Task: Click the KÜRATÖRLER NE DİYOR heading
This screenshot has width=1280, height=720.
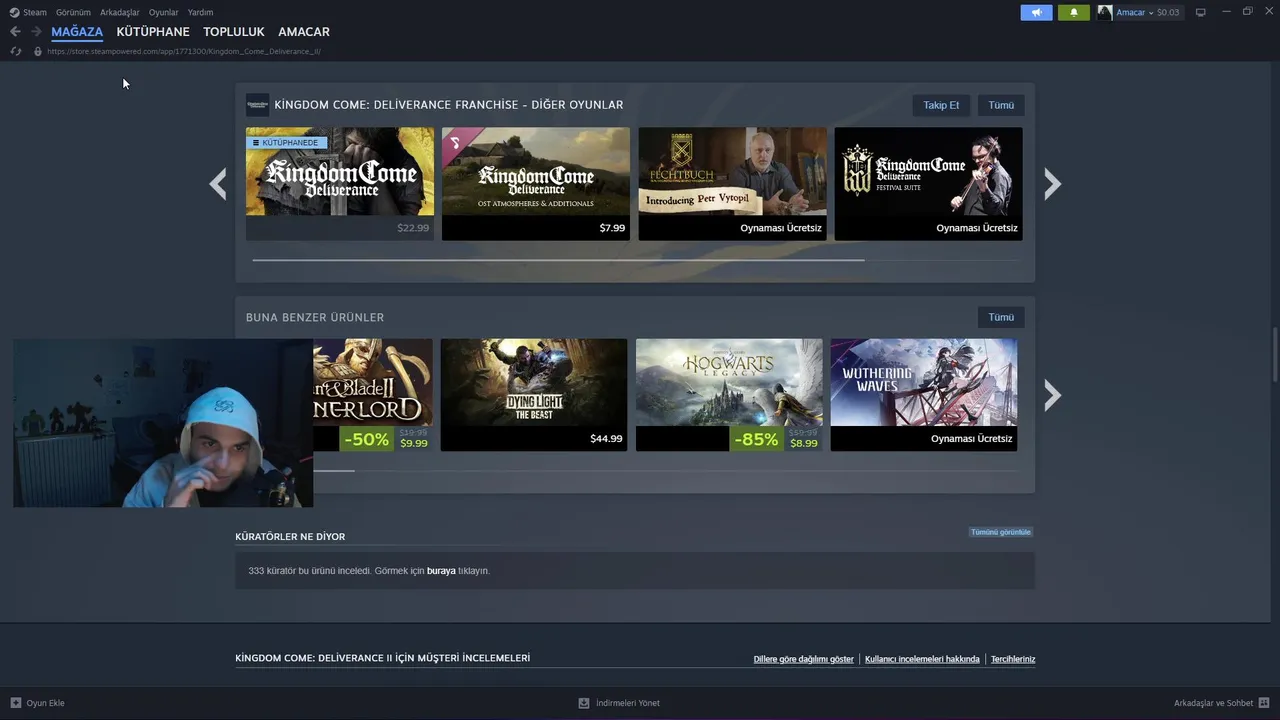Action: pyautogui.click(x=290, y=537)
